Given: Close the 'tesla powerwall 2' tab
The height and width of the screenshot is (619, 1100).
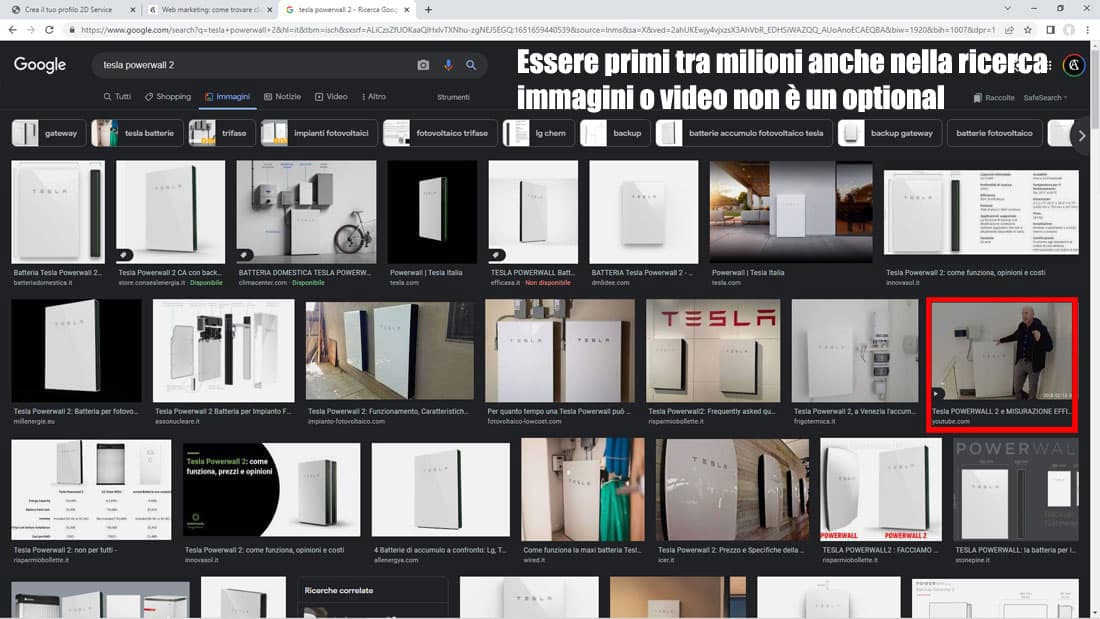Looking at the screenshot, I should [x=406, y=10].
